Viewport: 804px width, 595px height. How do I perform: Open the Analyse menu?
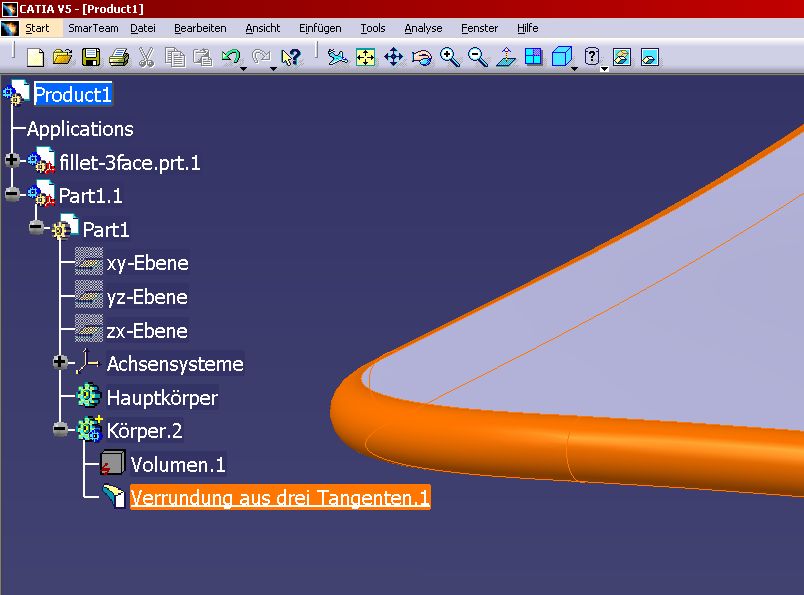pyautogui.click(x=423, y=28)
